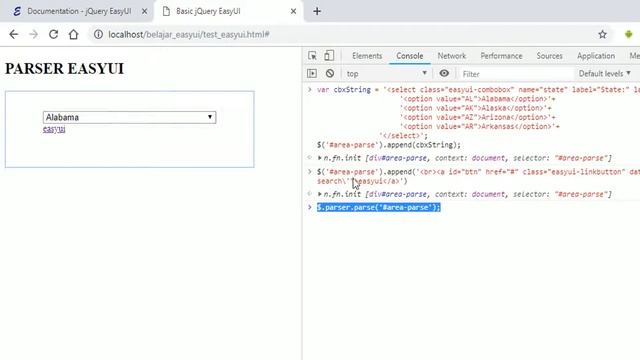The height and width of the screenshot is (360, 640).
Task: Bookmark this page with the star
Action: point(602,34)
